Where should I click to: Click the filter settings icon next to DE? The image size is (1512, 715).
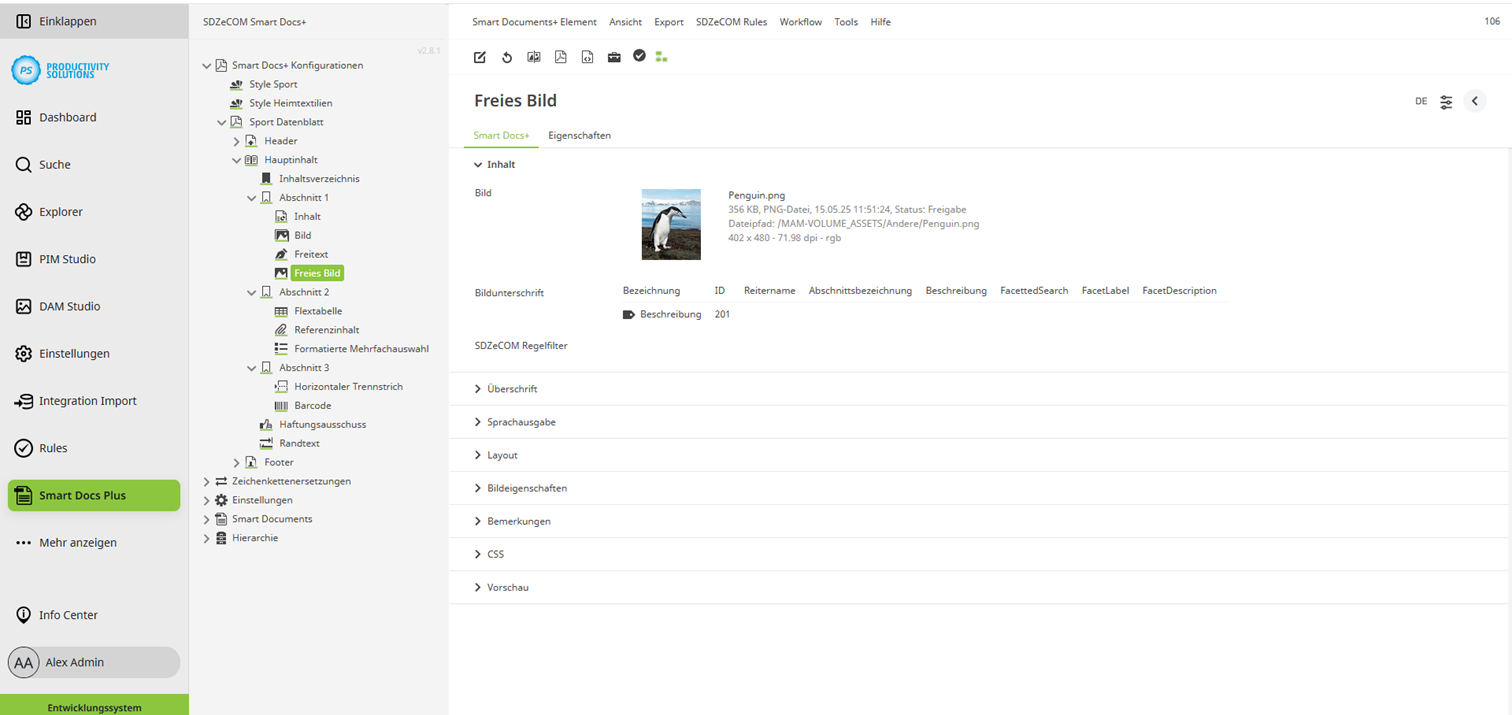(x=1446, y=101)
